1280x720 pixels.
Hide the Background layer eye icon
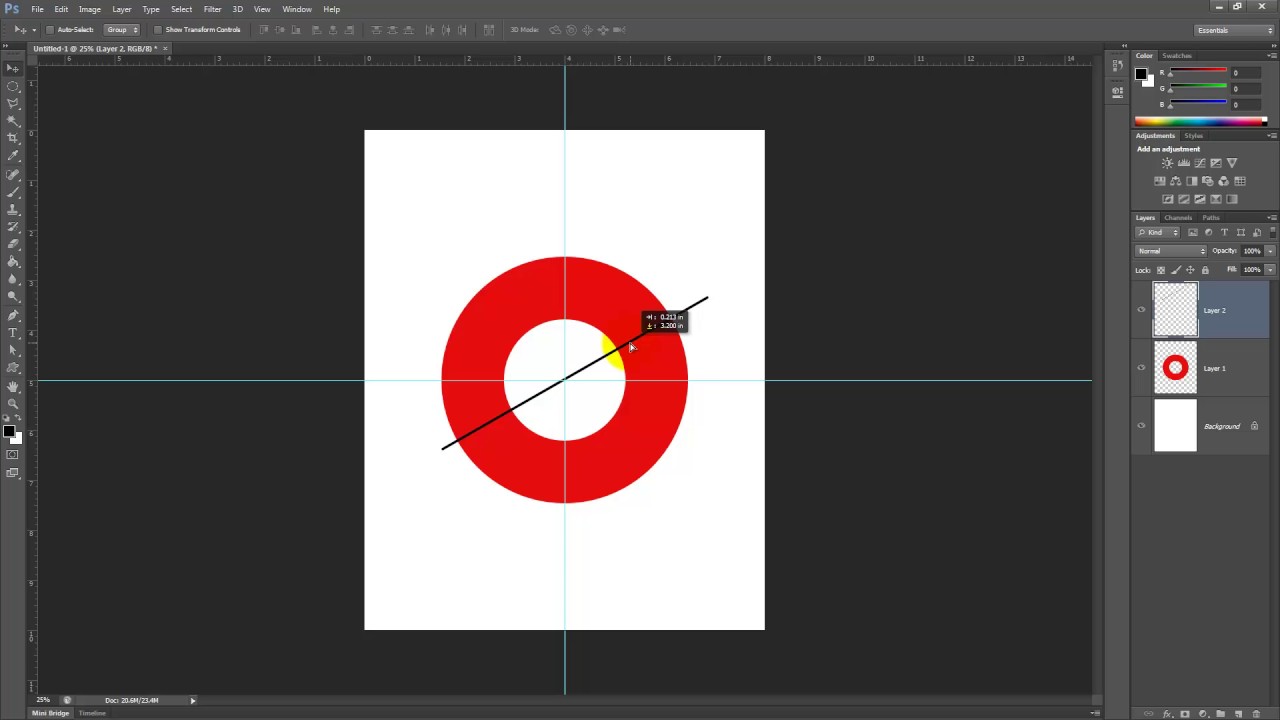[1141, 426]
